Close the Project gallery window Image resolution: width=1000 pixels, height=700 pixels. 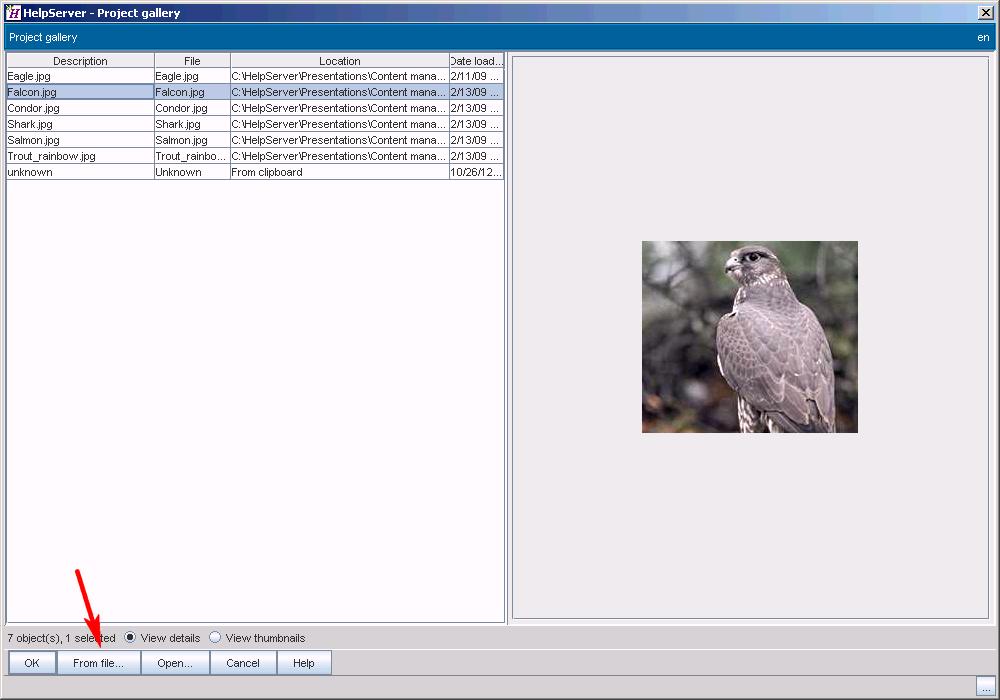pos(985,13)
